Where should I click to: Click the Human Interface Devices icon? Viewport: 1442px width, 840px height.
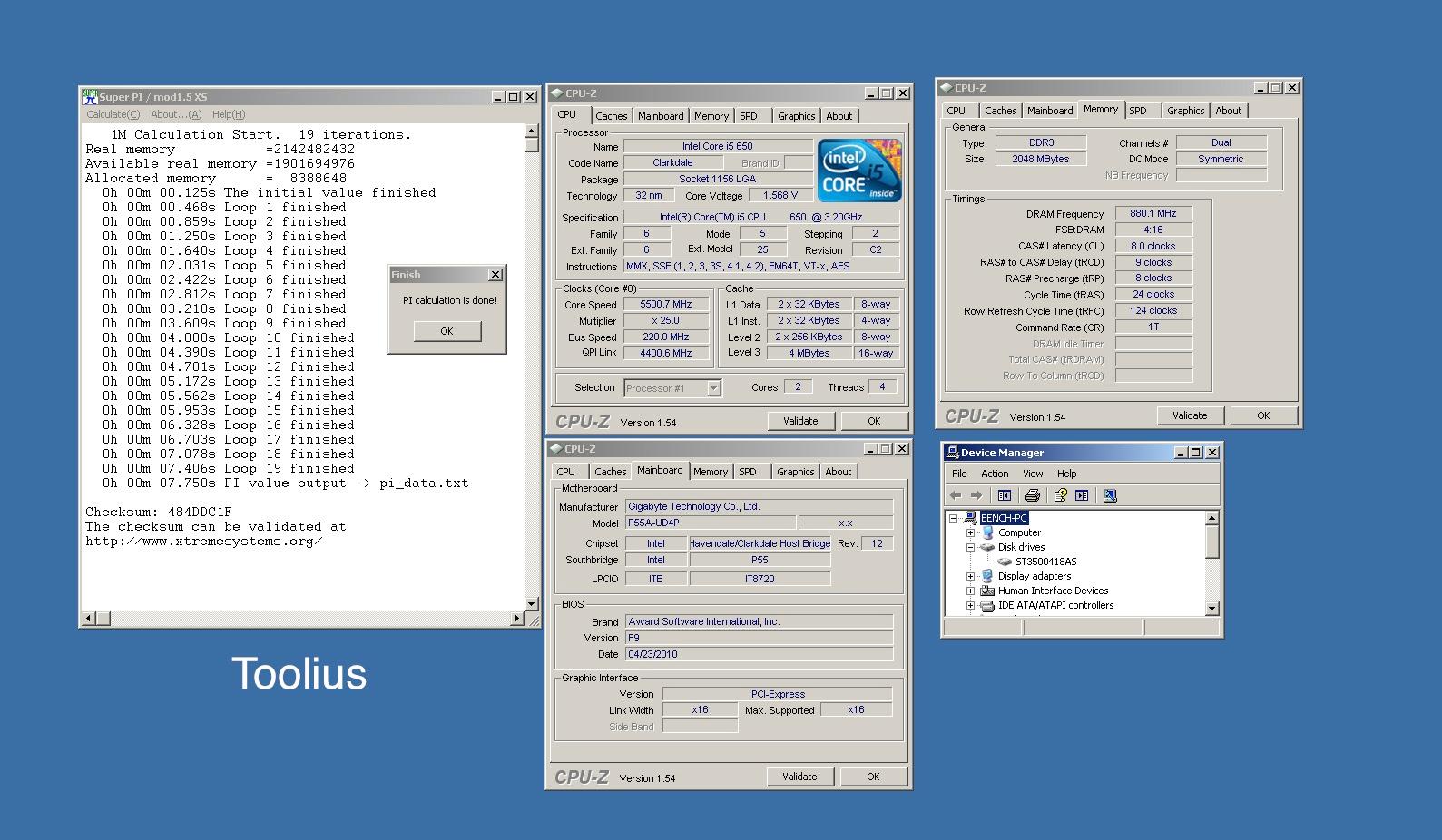(987, 591)
